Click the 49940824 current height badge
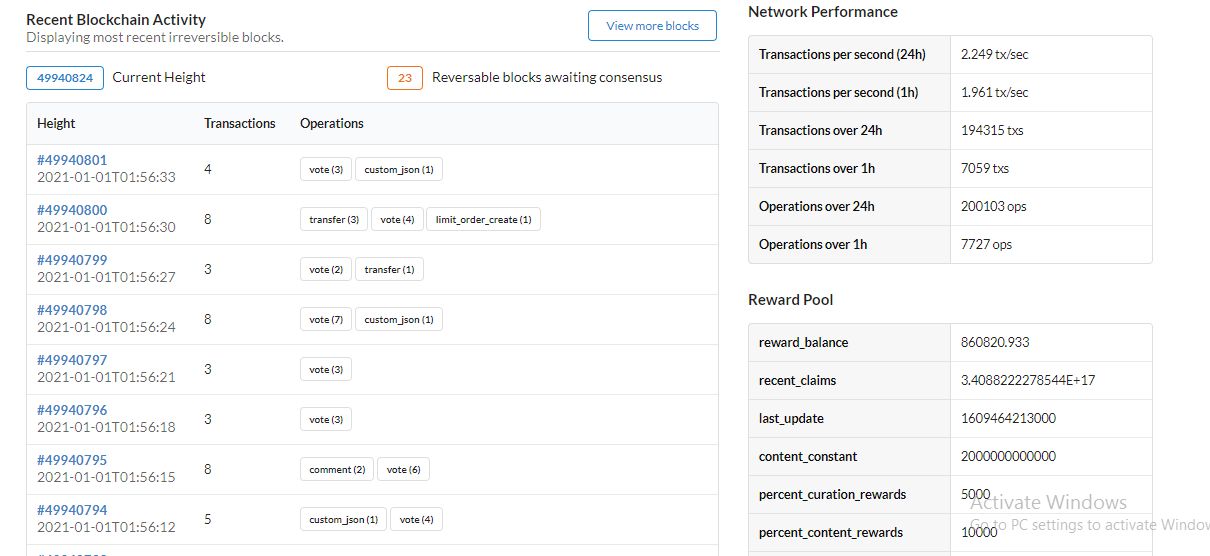Viewport: 1210px width, 556px height. (65, 78)
